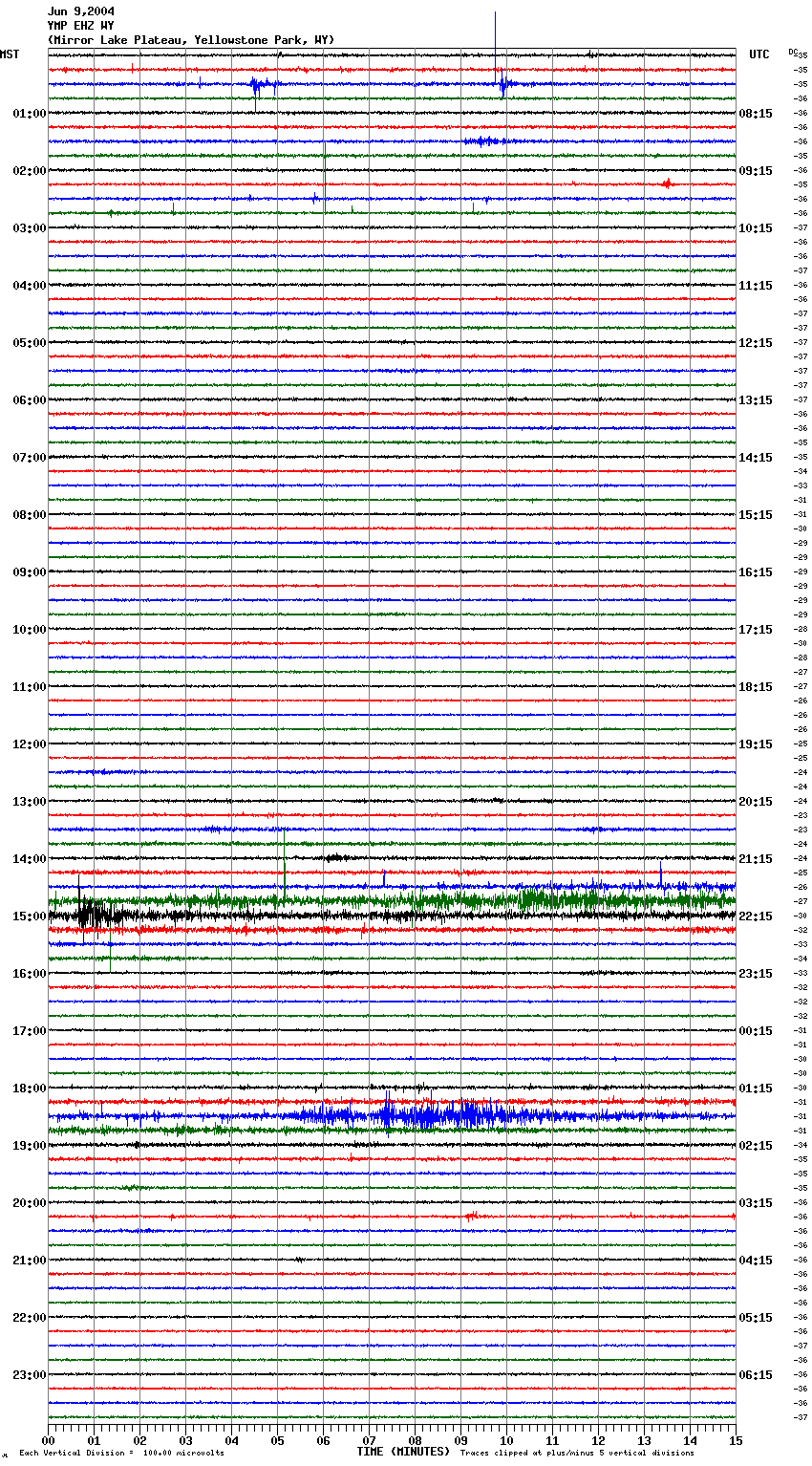Click the 05:00 MST hour label

(x=30, y=343)
